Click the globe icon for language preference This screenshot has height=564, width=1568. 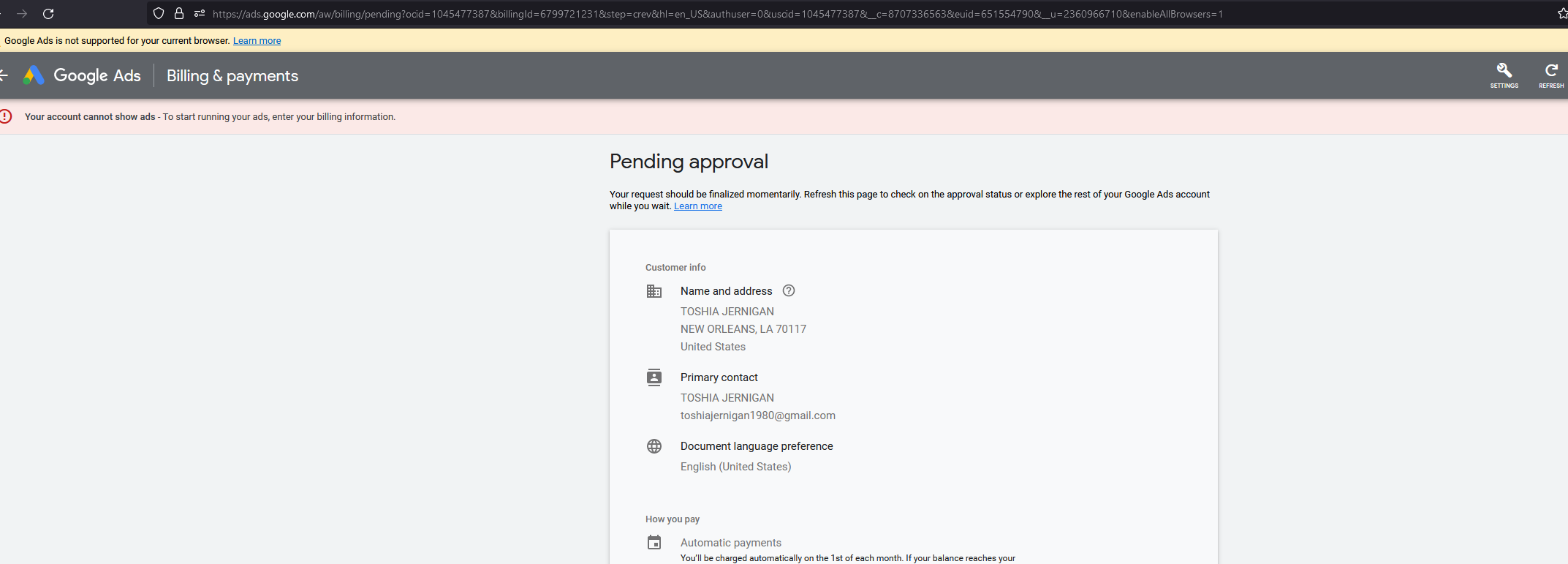pos(654,446)
